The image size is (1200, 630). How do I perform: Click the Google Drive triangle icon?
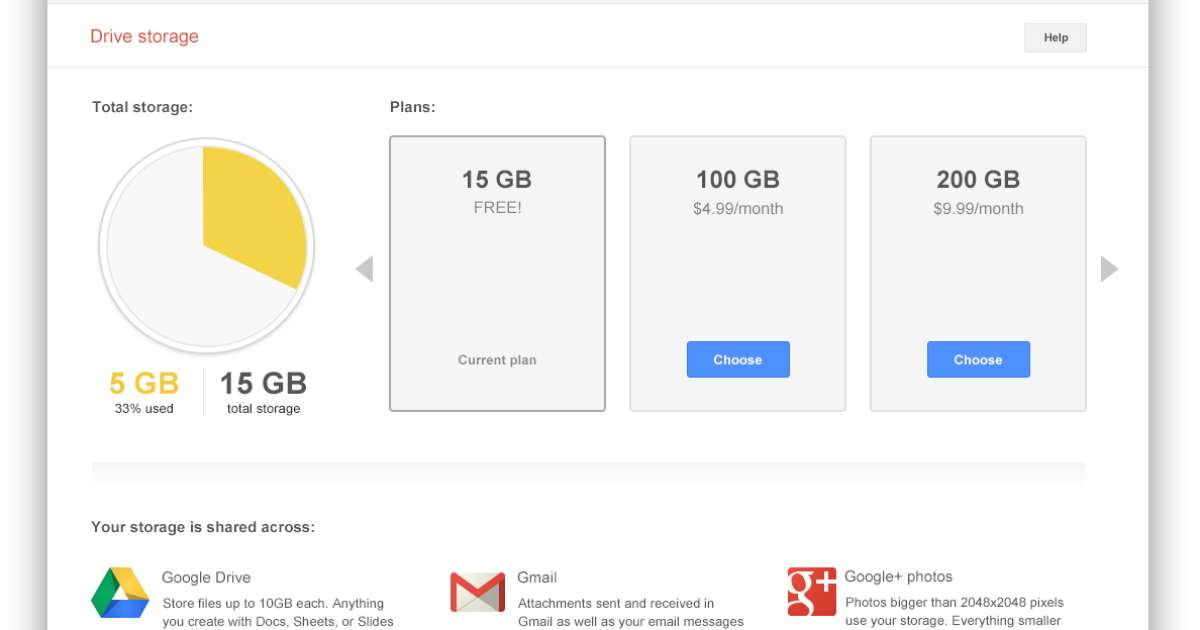coord(120,593)
